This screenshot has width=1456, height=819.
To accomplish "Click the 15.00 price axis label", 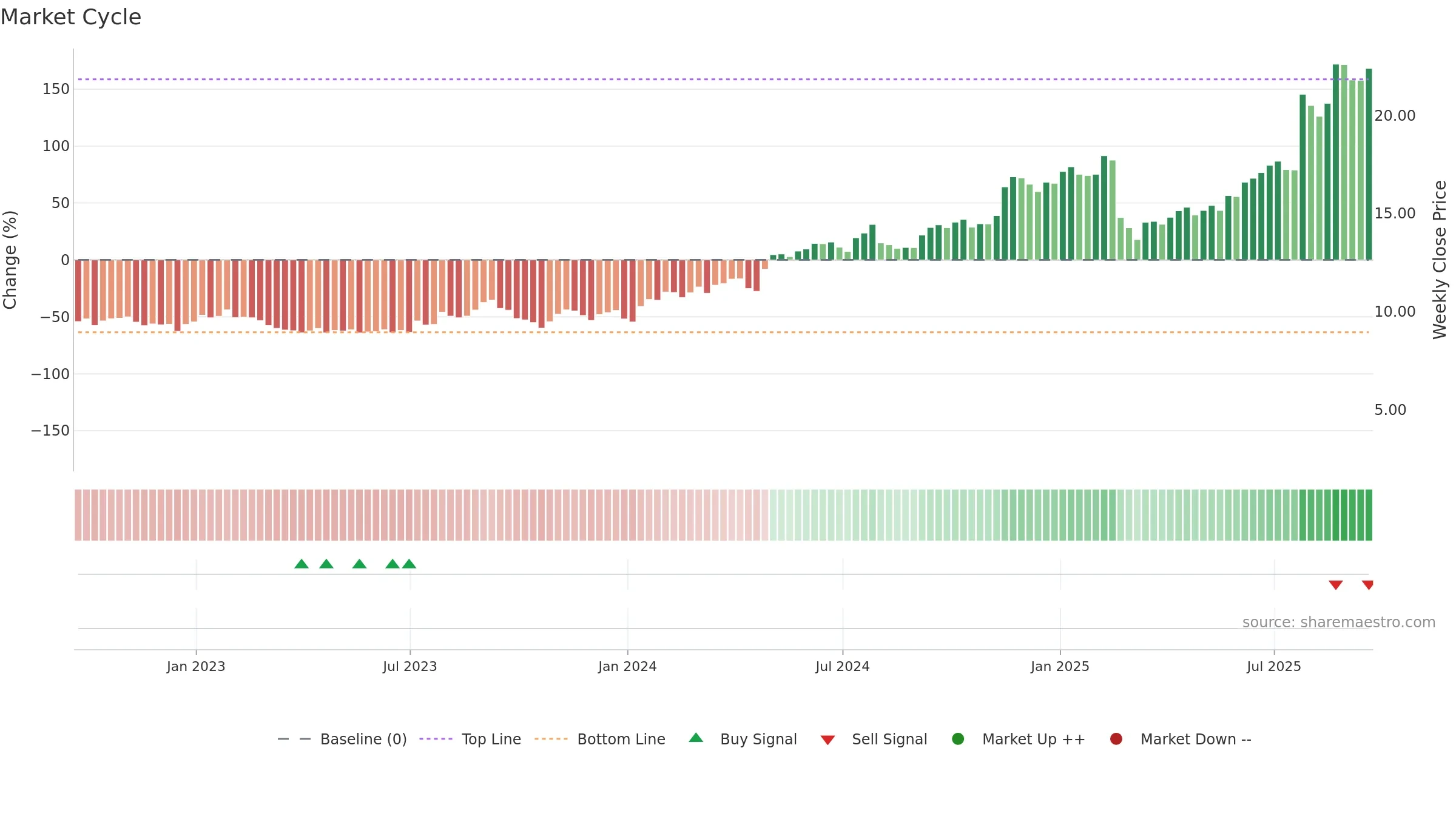I will [x=1395, y=214].
